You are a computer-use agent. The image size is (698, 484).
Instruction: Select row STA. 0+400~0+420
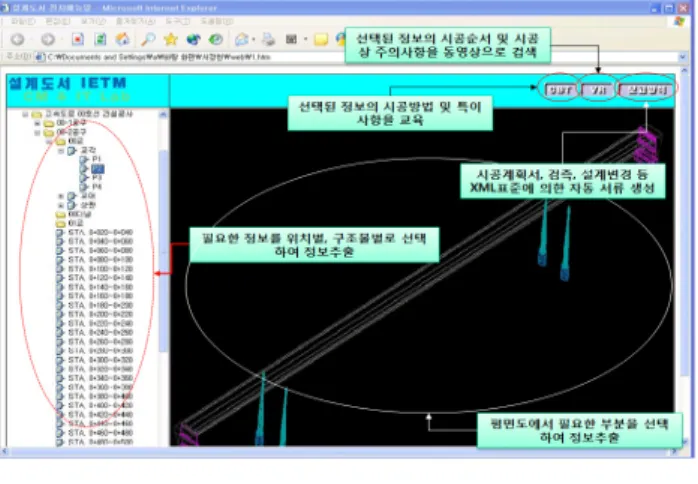click(100, 406)
